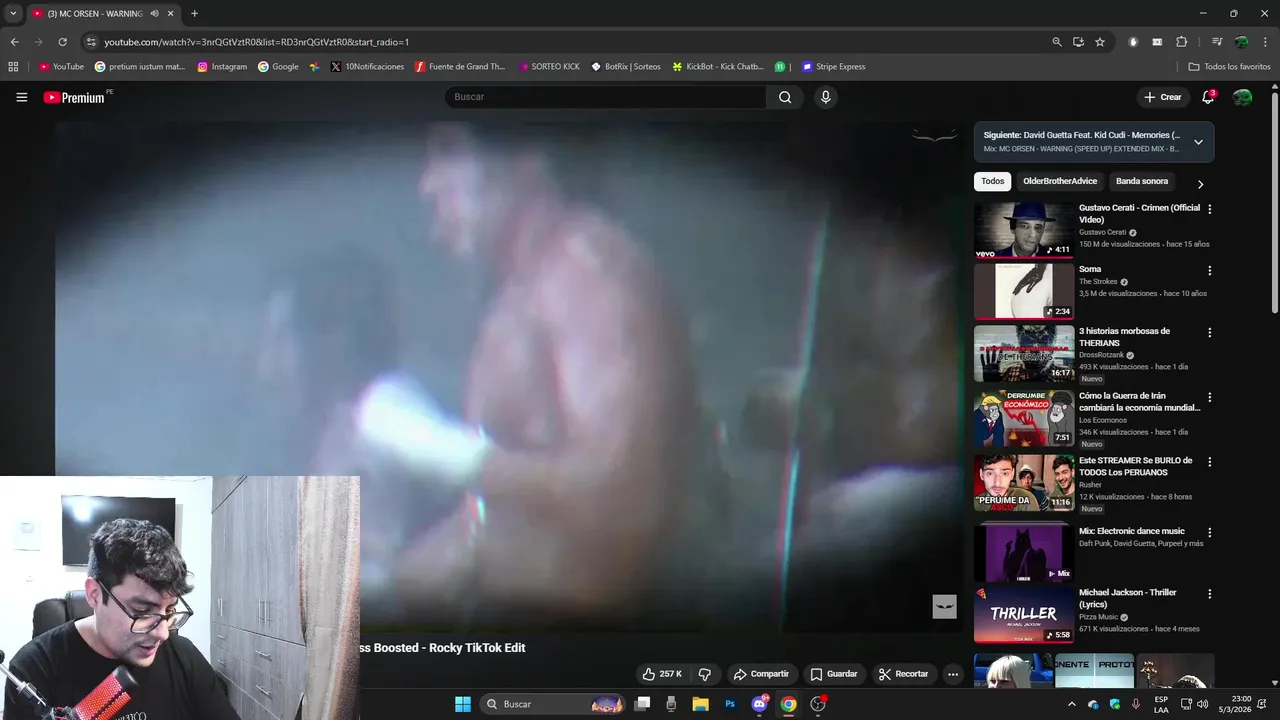The height and width of the screenshot is (720, 1280).
Task: Open Chrome tab search dropdown arrow
Action: 13,14
